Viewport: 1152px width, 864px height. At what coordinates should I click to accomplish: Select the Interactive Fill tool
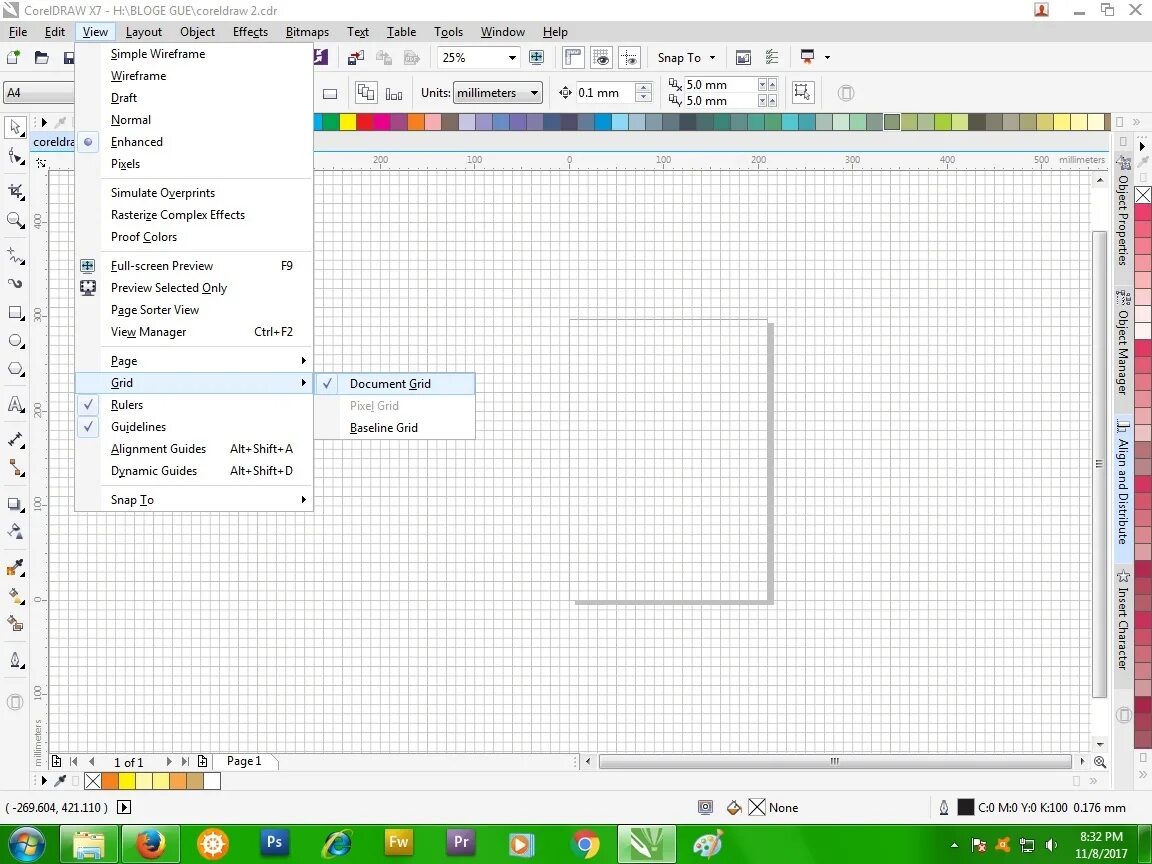[x=15, y=595]
